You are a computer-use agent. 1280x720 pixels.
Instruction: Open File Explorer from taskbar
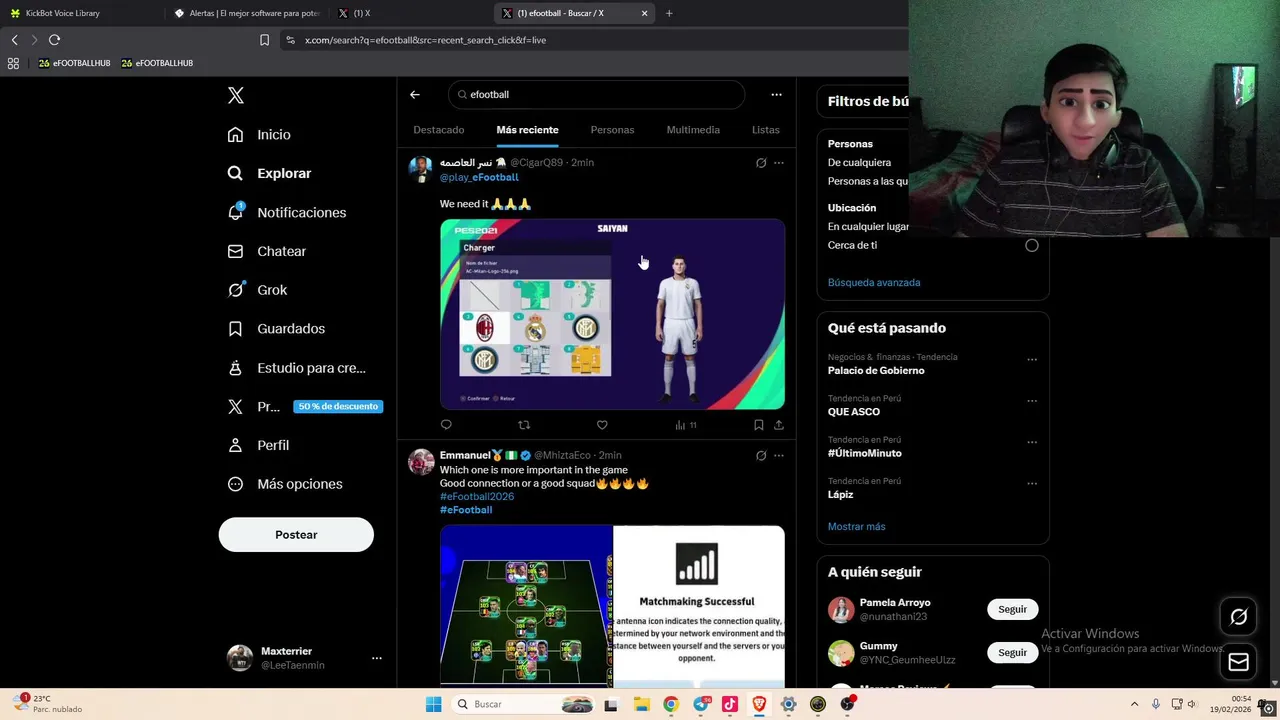tap(641, 704)
